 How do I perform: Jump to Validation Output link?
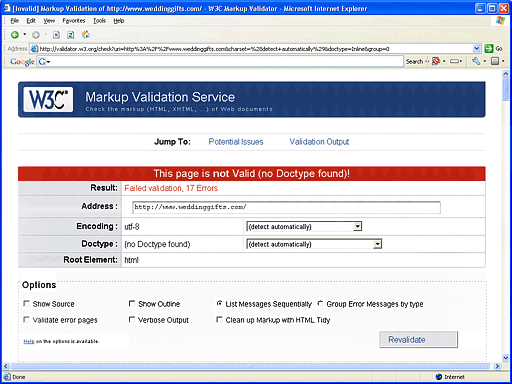319,142
